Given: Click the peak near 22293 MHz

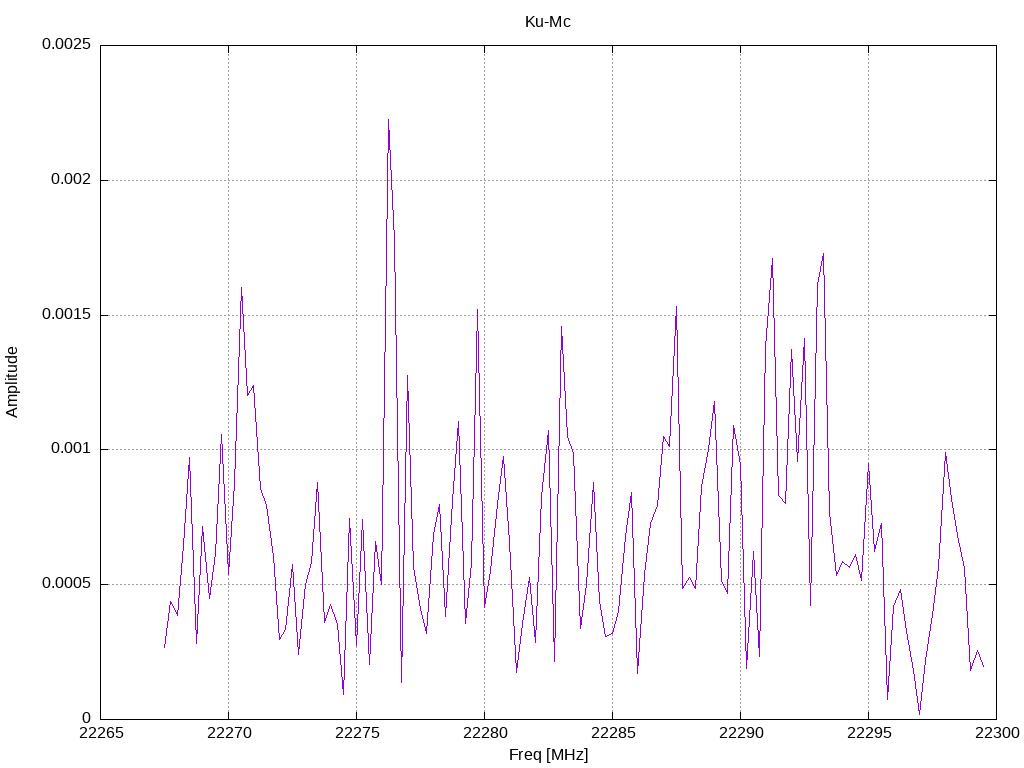Looking at the screenshot, I should click(824, 254).
